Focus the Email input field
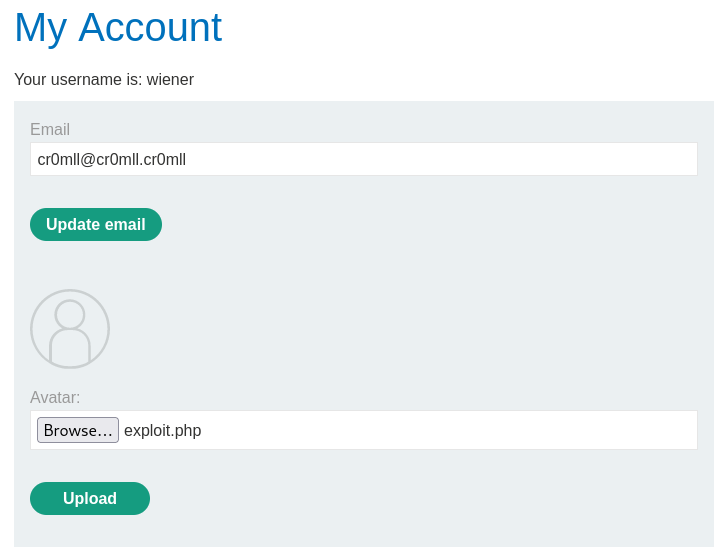The image size is (727, 557). pos(363,159)
